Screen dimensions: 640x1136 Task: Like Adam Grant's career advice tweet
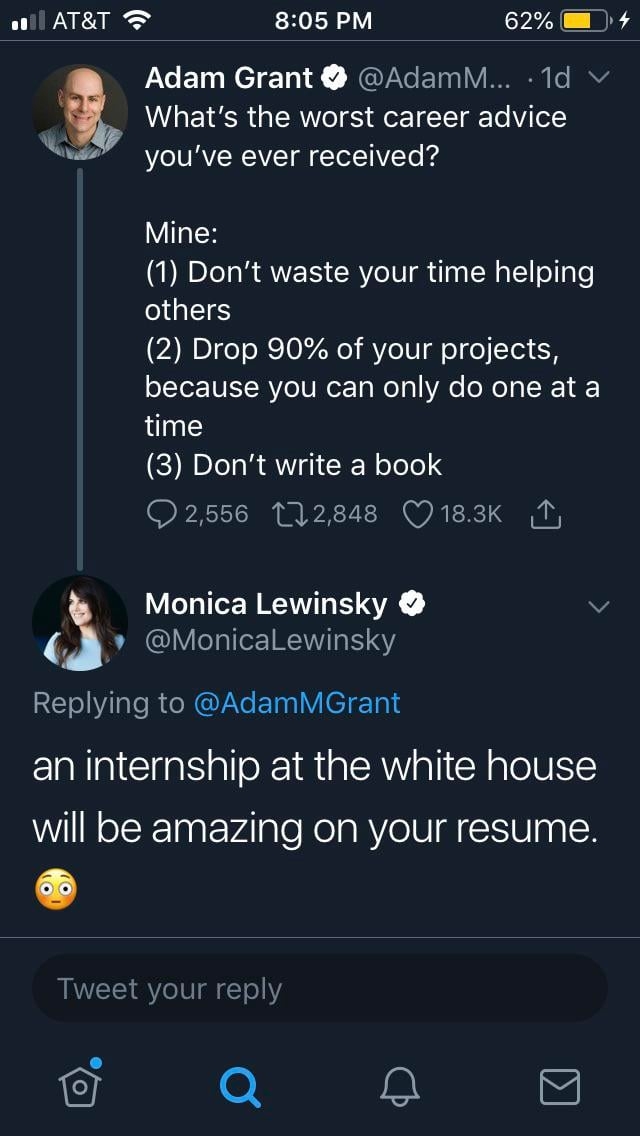pos(416,514)
